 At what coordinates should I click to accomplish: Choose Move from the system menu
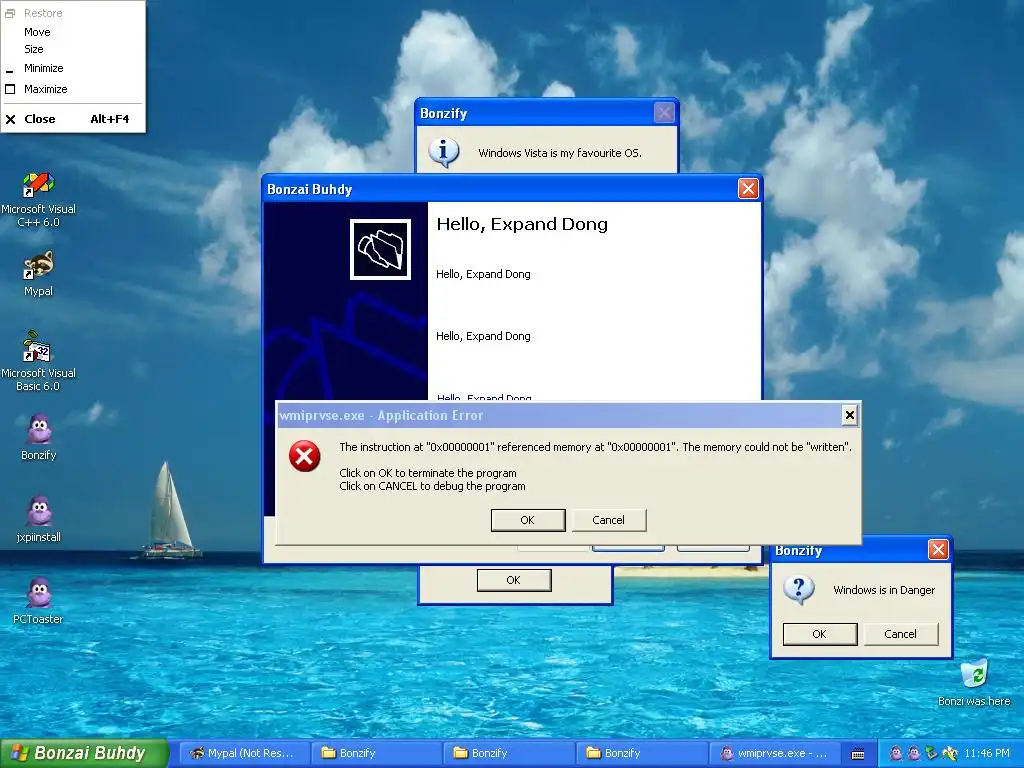[x=73, y=32]
